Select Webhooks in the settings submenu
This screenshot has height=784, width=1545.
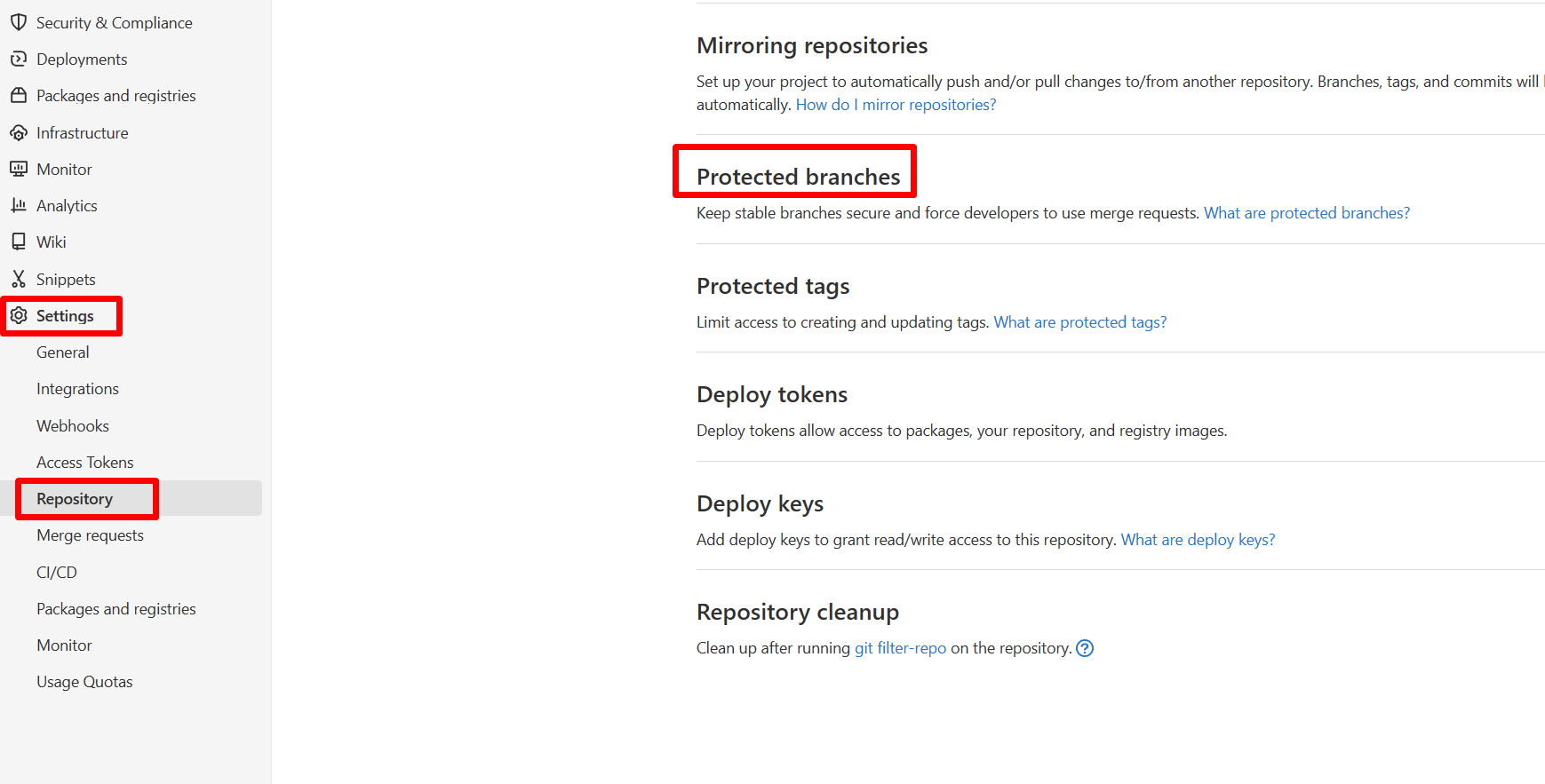(72, 425)
